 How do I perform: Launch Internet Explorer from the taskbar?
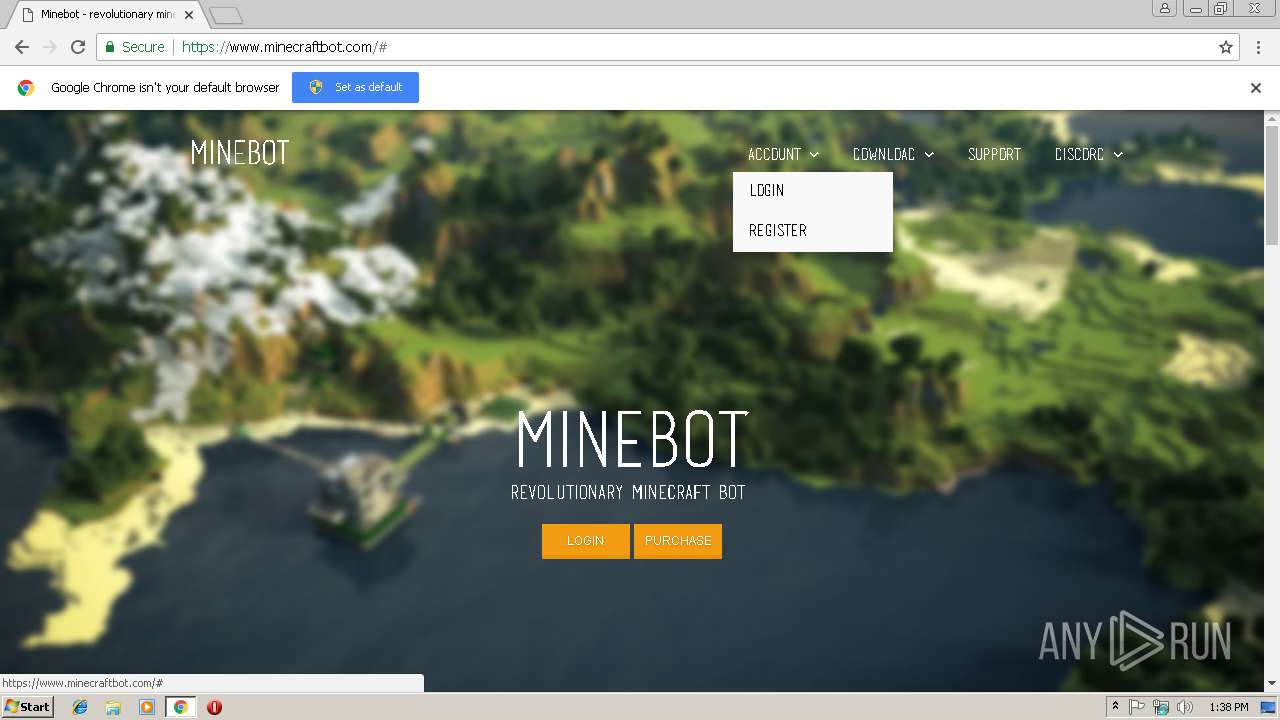[80, 707]
